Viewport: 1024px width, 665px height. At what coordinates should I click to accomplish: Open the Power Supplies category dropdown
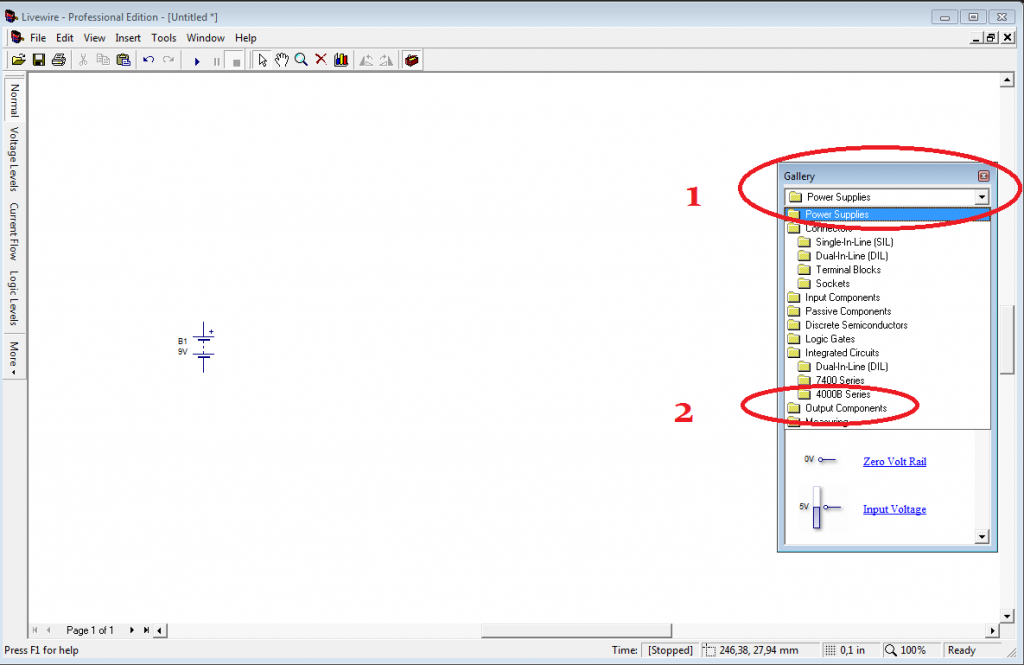(x=982, y=197)
